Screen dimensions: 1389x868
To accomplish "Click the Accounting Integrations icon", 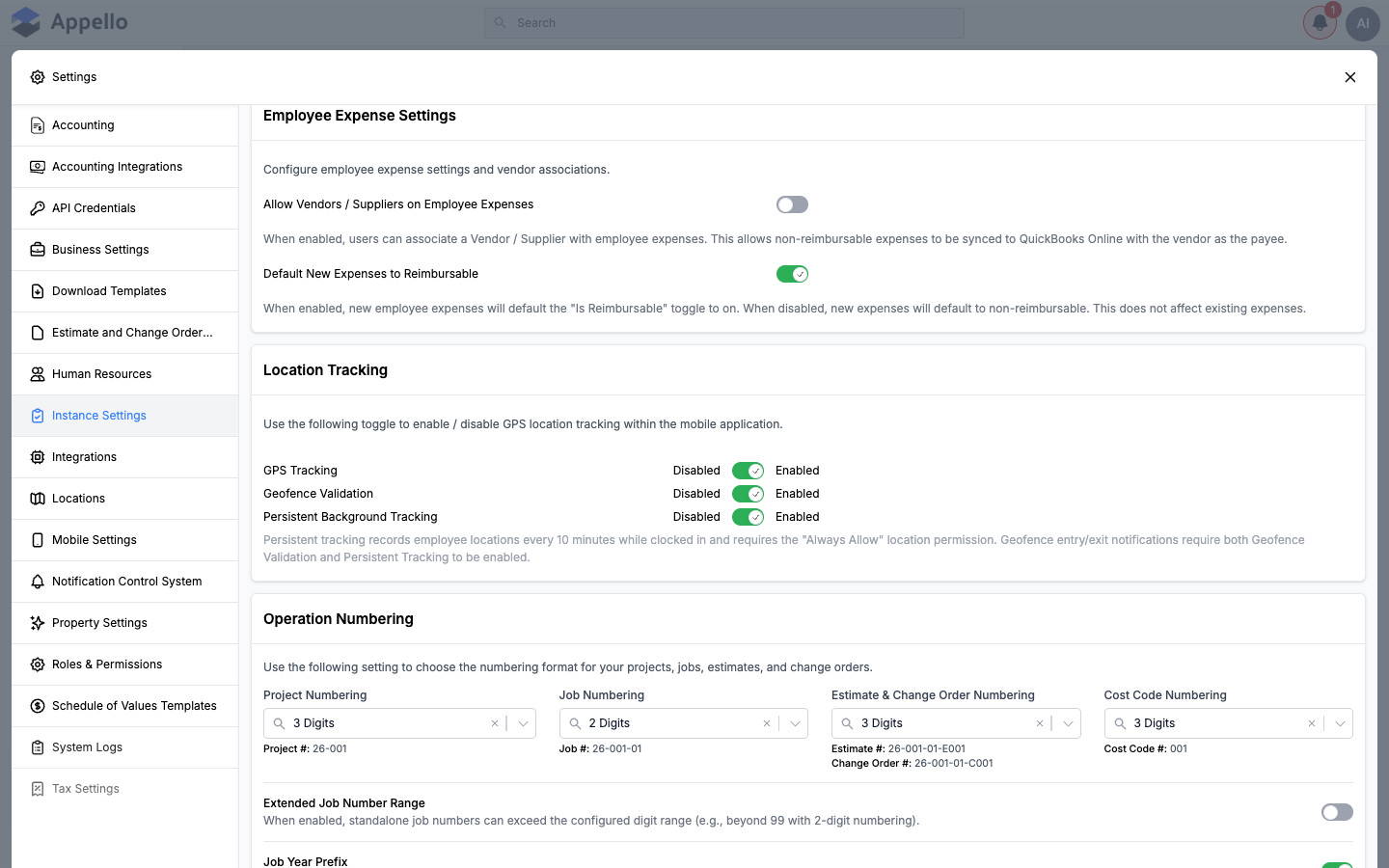I will pyautogui.click(x=38, y=167).
